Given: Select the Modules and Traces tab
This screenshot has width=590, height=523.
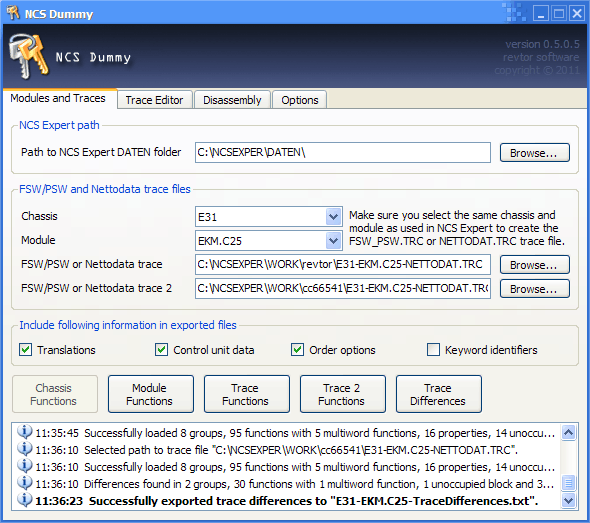Looking at the screenshot, I should (x=59, y=99).
